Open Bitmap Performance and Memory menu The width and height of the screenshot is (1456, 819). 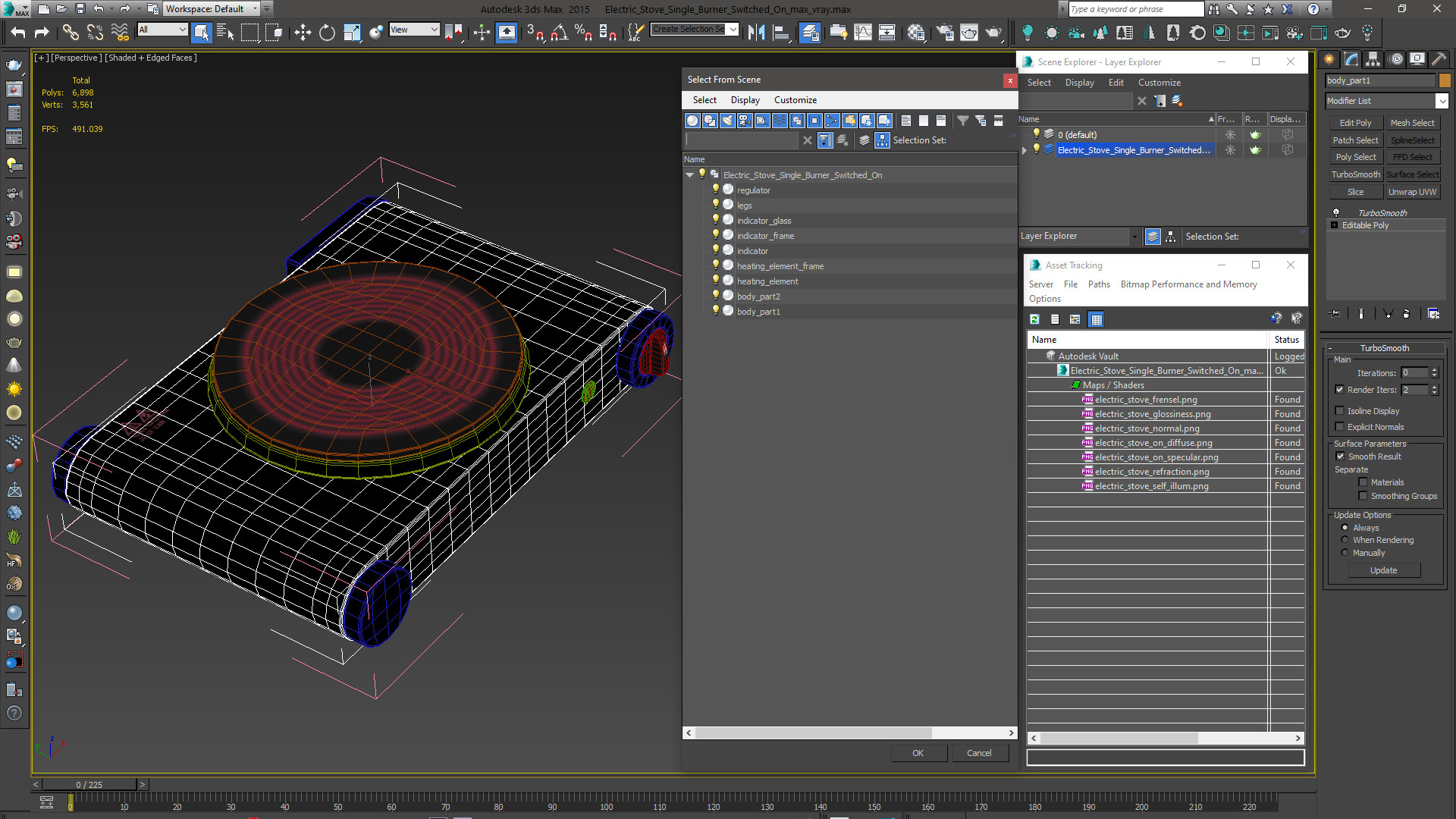click(1188, 284)
